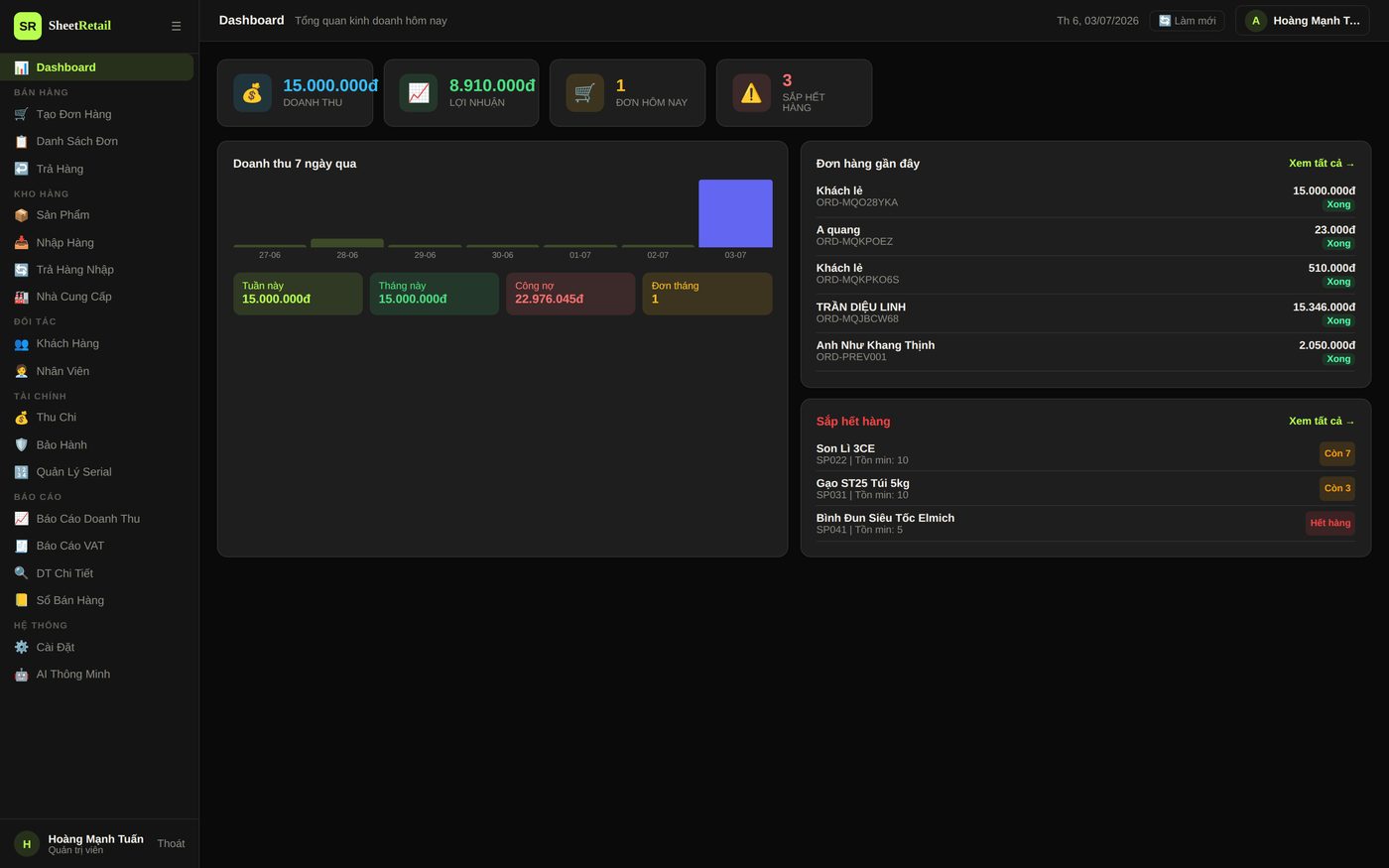Click the money bag icon beside Thu Chi
1389x868 pixels.
21,418
